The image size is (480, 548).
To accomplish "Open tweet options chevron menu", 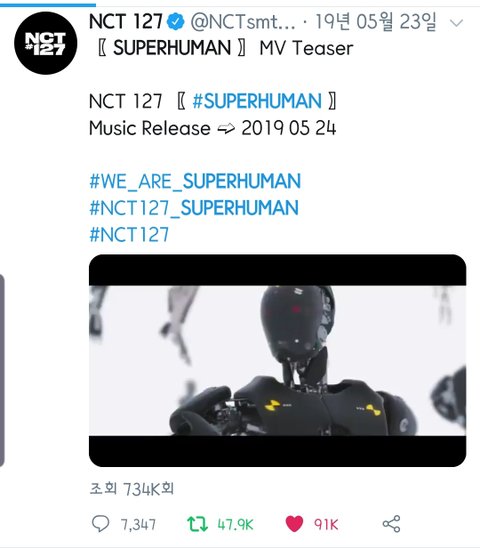I will pos(456,23).
